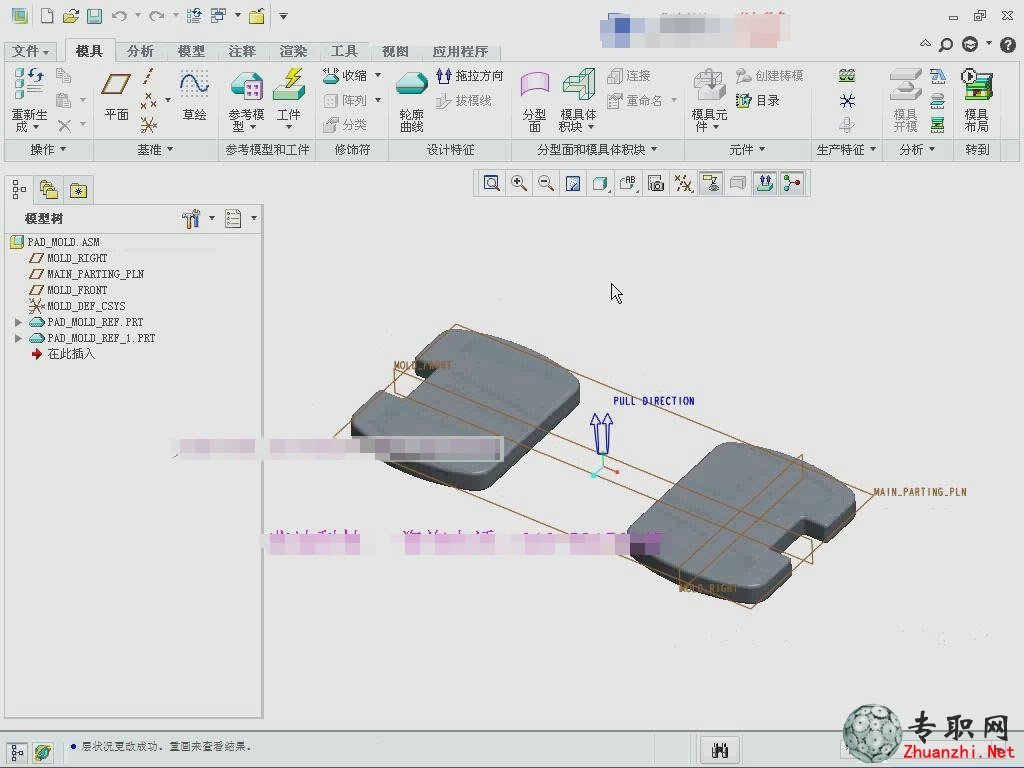Viewport: 1024px width, 768px height.
Task: Set the Pull Direction (拖拉方向)
Action: click(470, 76)
